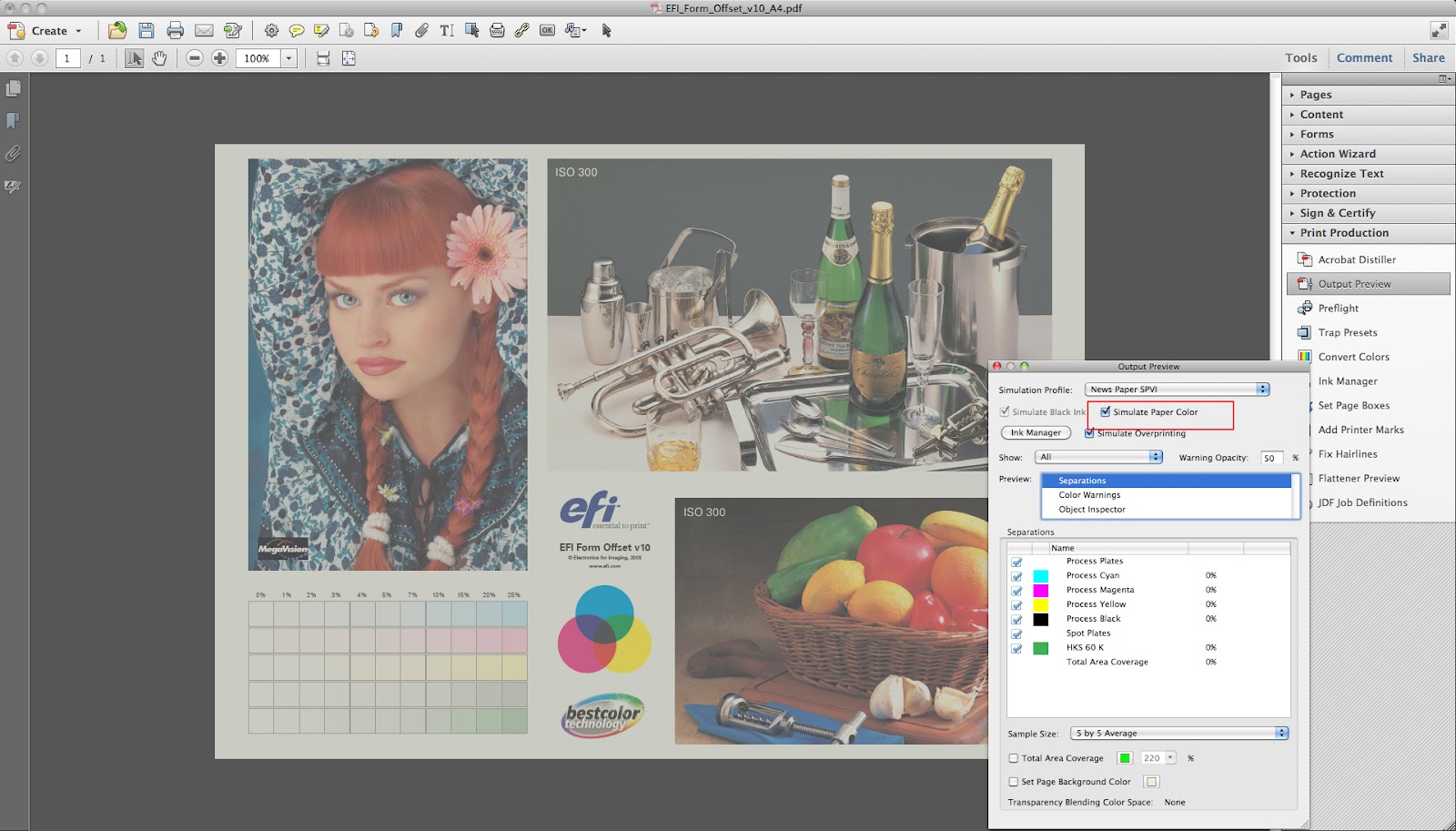Uncheck Simulate Paper Color
This screenshot has width=1456, height=831.
[1107, 412]
